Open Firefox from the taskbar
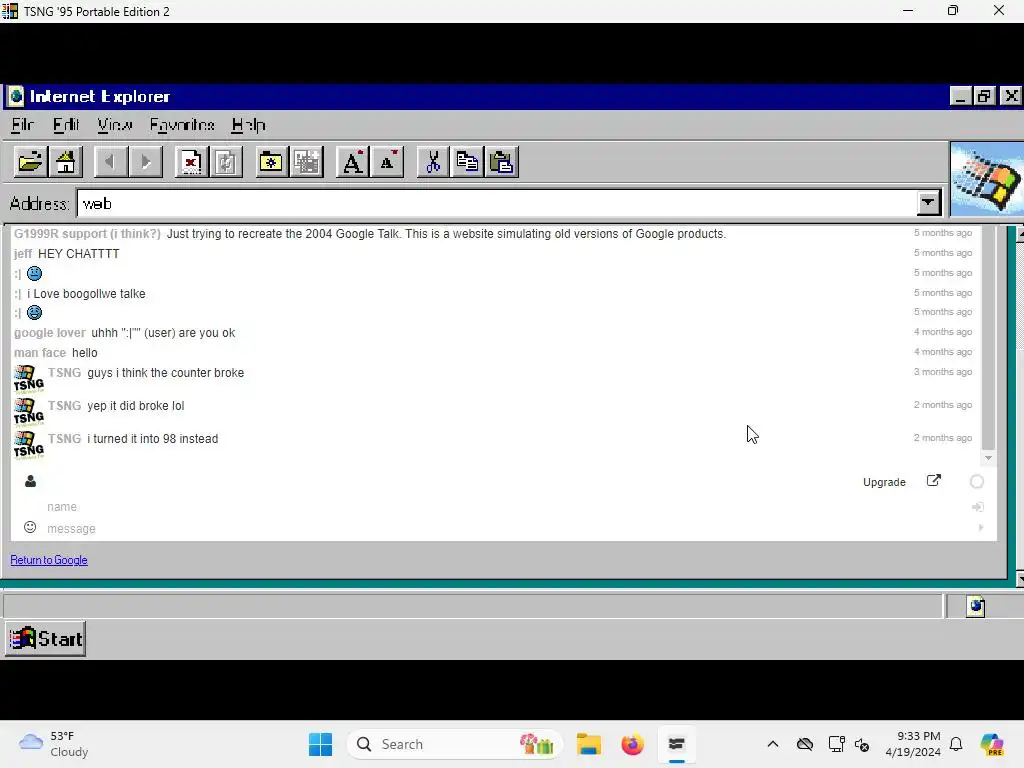1024x768 pixels. coord(632,744)
